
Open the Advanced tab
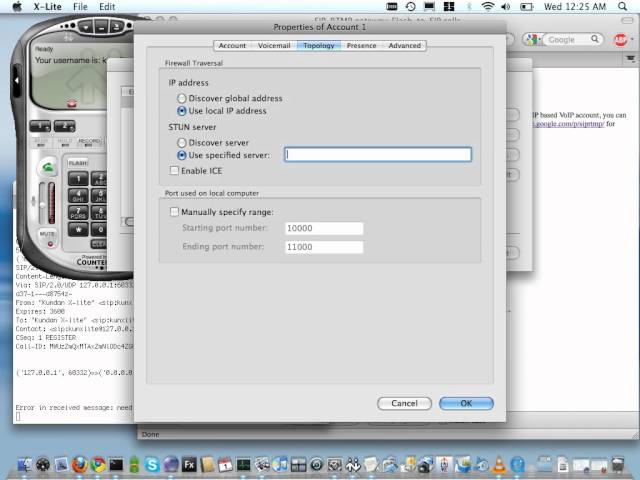tap(404, 46)
